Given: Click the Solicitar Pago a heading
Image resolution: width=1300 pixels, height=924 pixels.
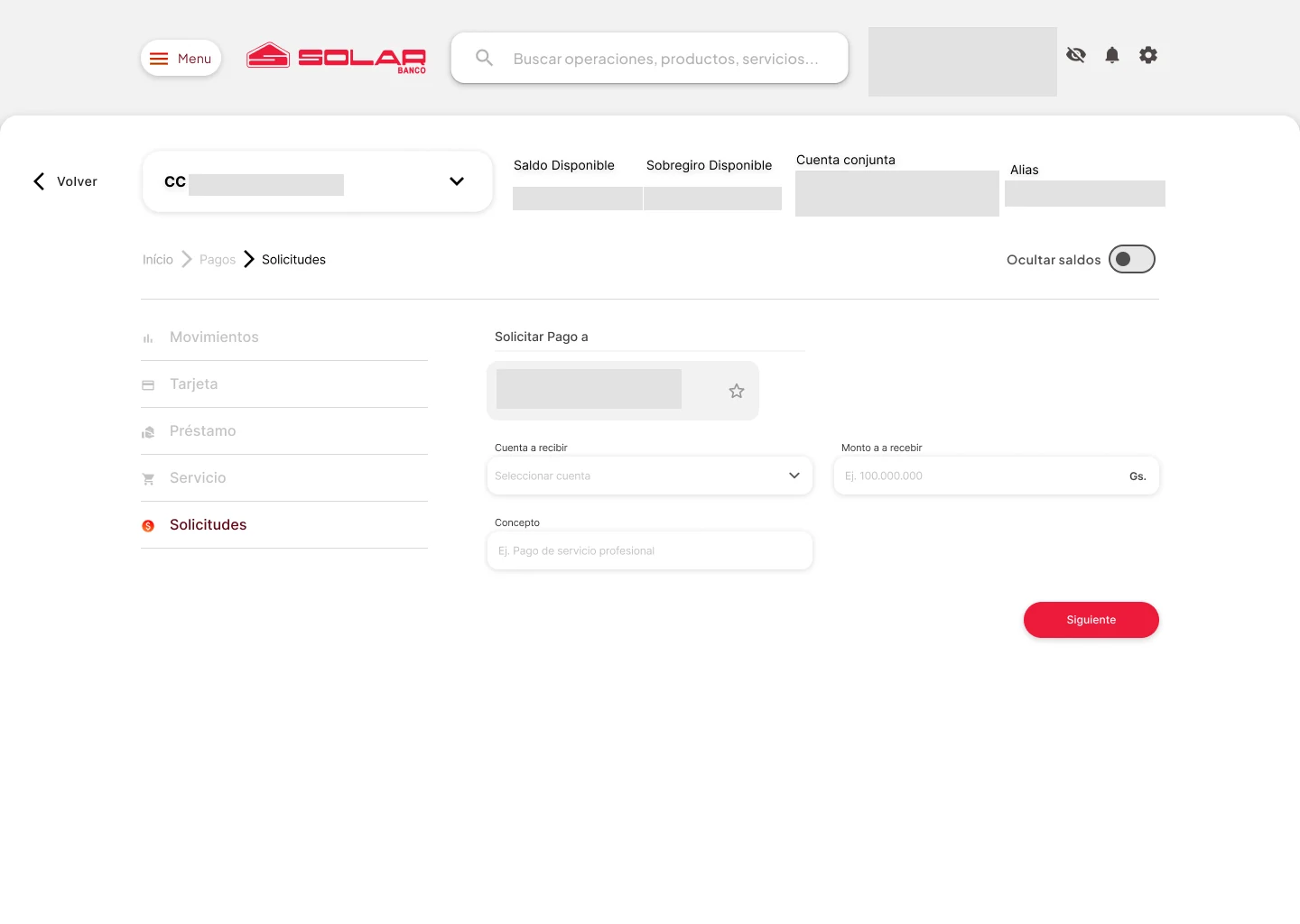Looking at the screenshot, I should 542,337.
